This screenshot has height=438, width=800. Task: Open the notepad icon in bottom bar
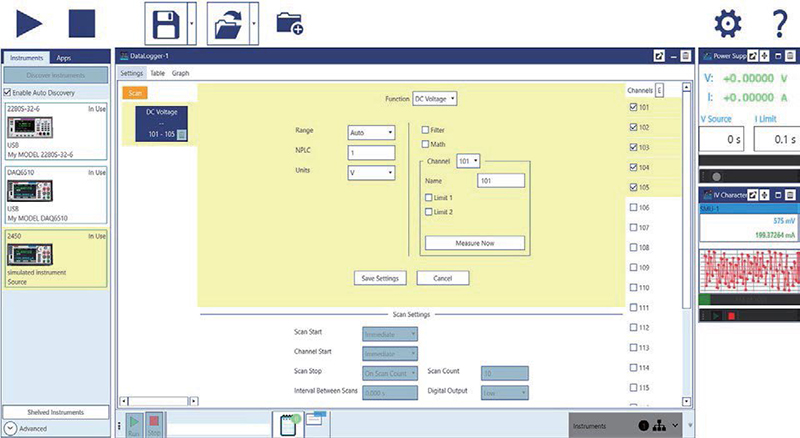pyautogui.click(x=288, y=424)
